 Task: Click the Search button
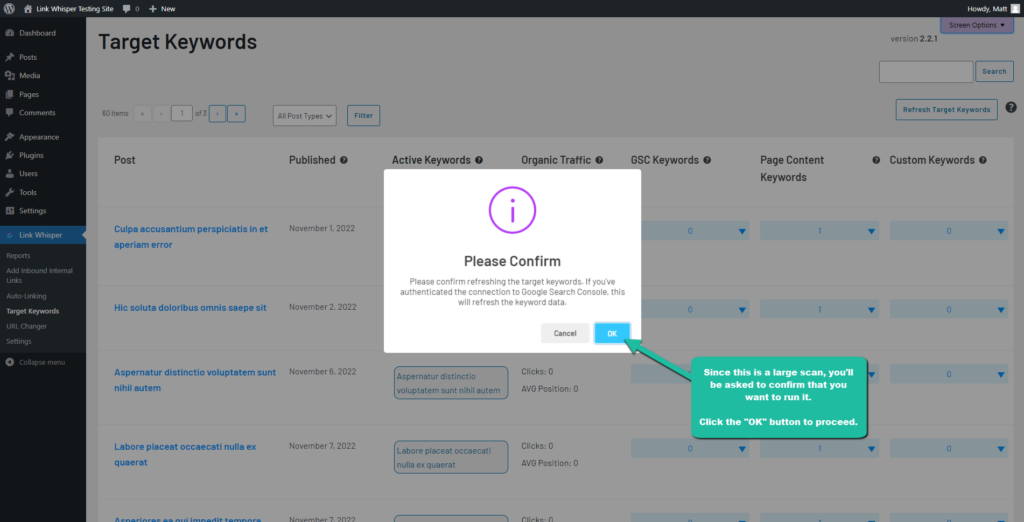(994, 71)
